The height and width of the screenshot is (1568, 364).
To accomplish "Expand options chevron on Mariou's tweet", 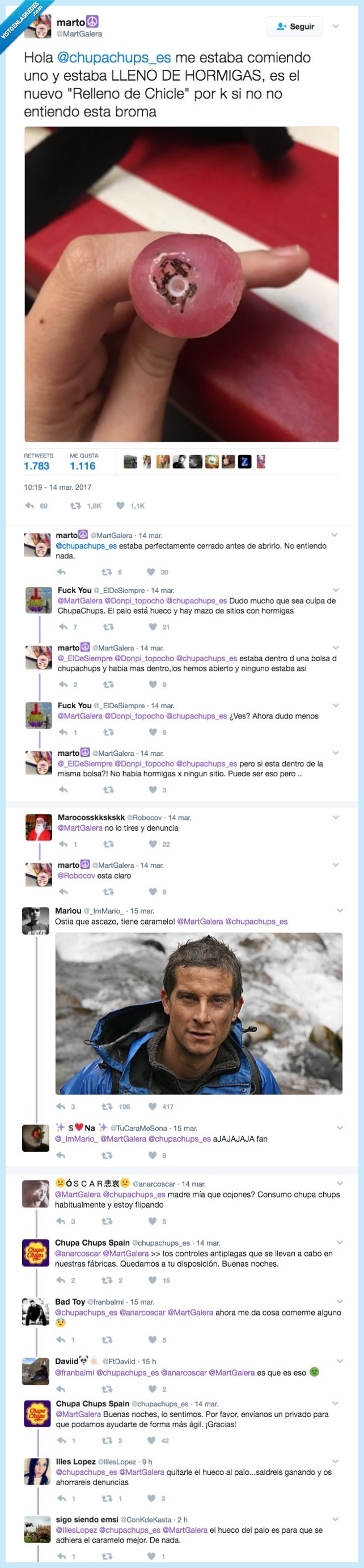I will click(x=339, y=910).
